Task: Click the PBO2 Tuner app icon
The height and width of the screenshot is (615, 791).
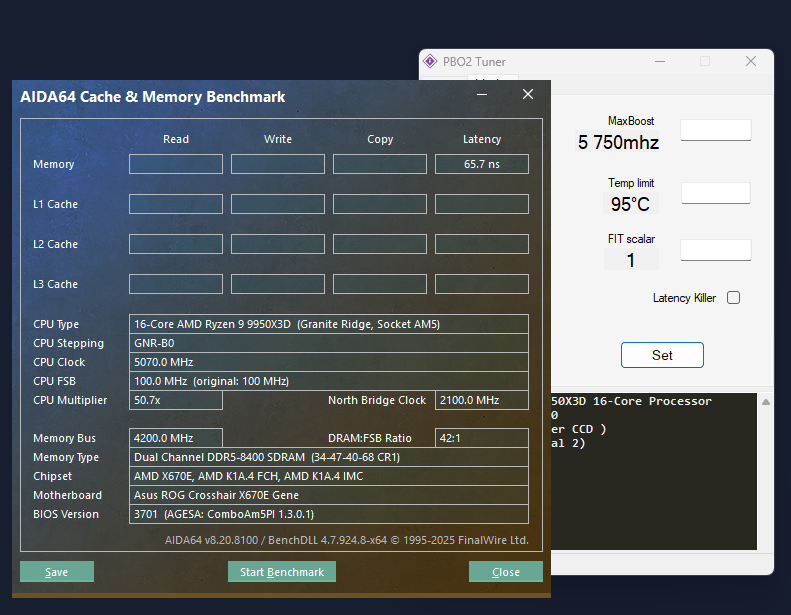Action: pos(430,62)
